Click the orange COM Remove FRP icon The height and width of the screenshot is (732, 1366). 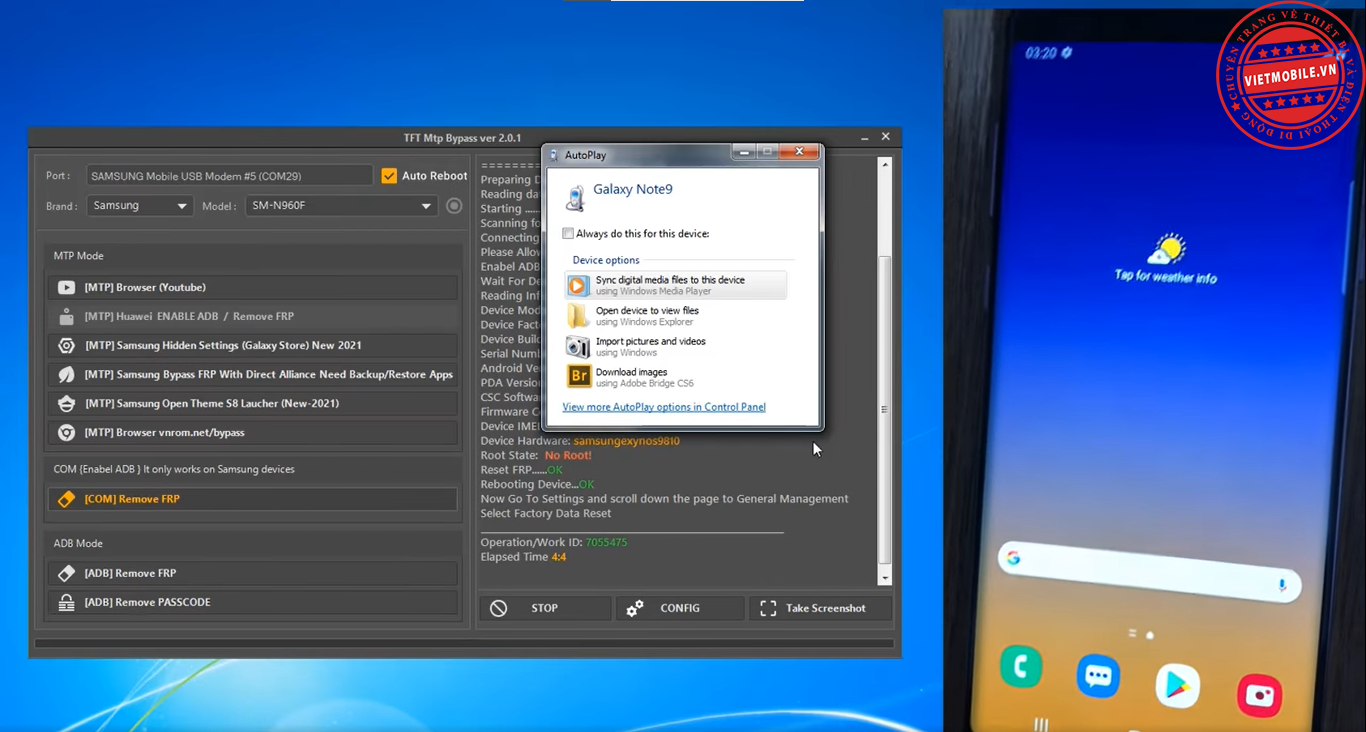pyautogui.click(x=66, y=499)
